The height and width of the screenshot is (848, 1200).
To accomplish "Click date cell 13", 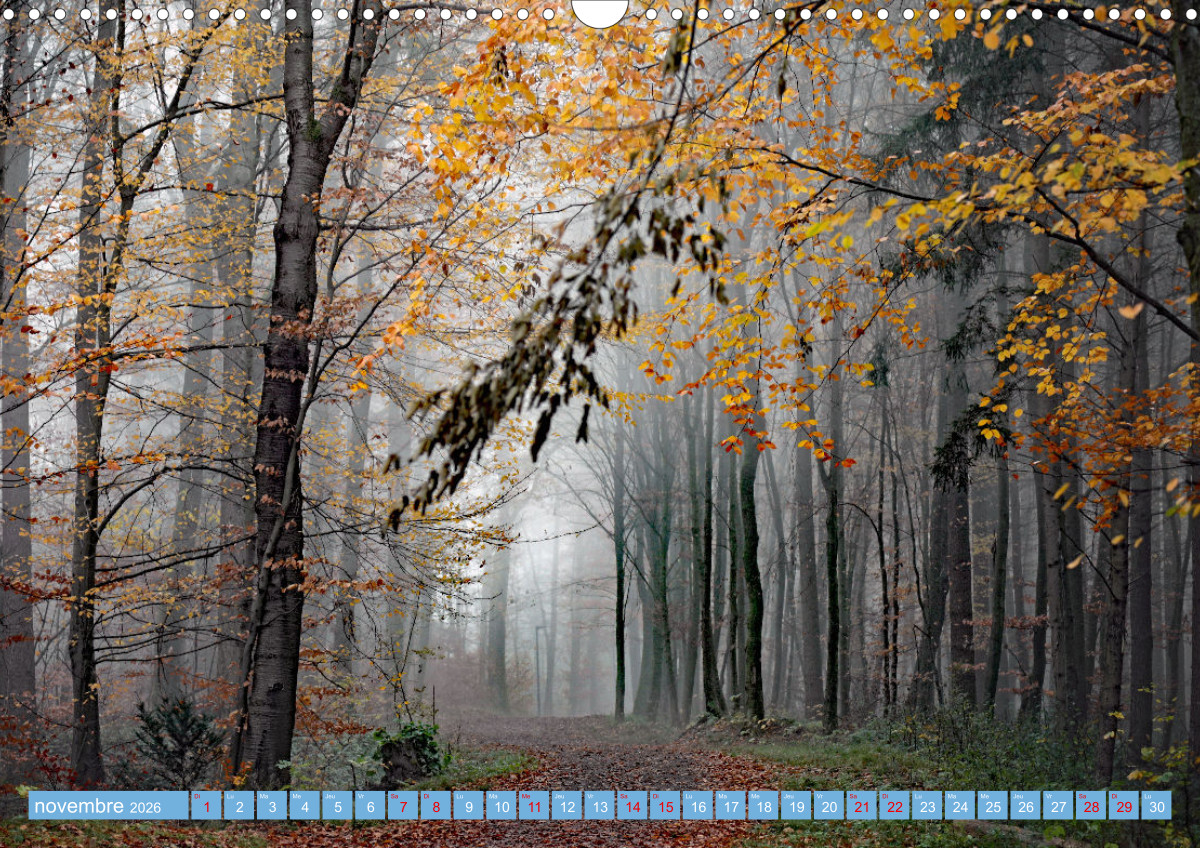I will (x=599, y=806).
